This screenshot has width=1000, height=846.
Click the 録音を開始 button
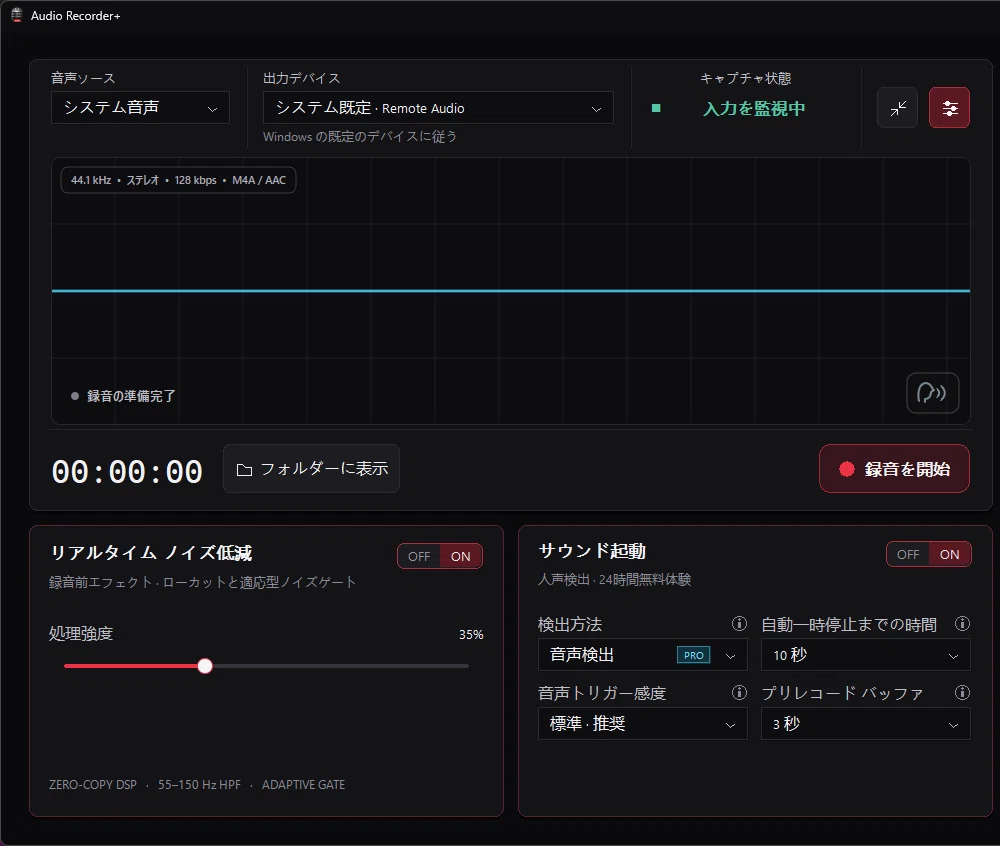pos(894,469)
